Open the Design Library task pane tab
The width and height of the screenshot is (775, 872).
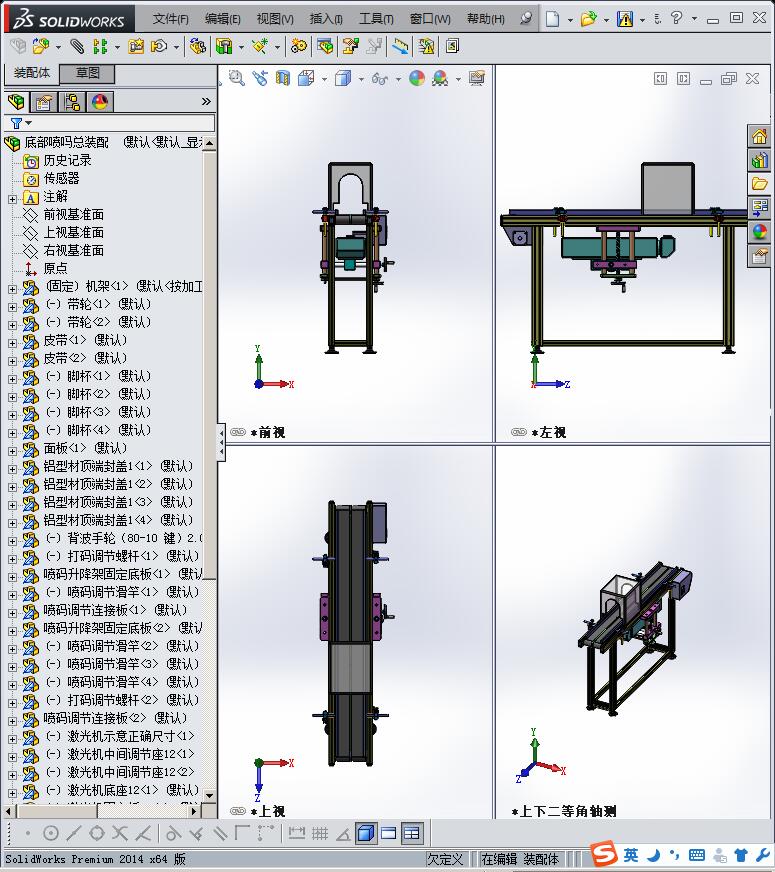tap(759, 160)
